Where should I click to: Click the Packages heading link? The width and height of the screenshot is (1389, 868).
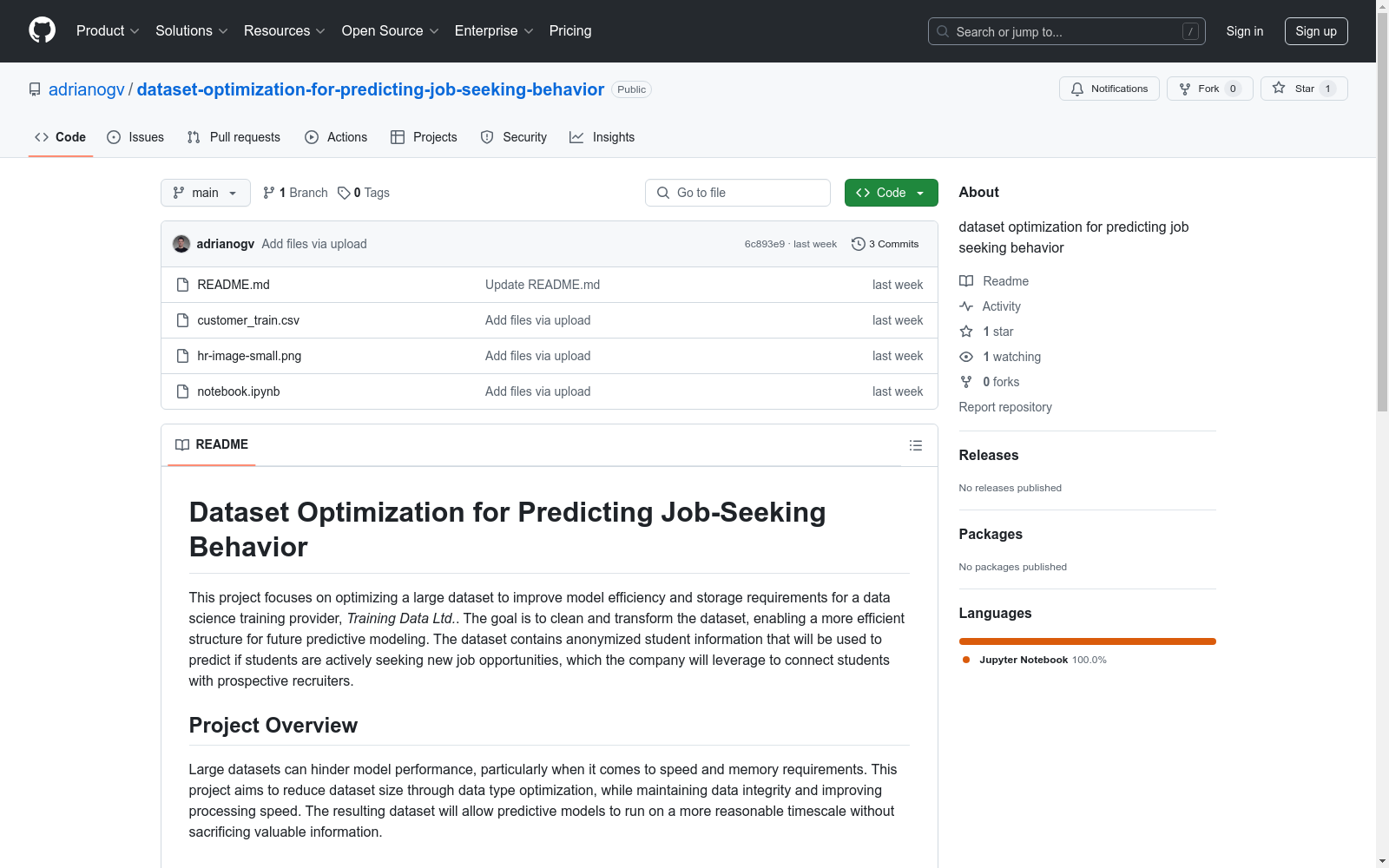991,534
